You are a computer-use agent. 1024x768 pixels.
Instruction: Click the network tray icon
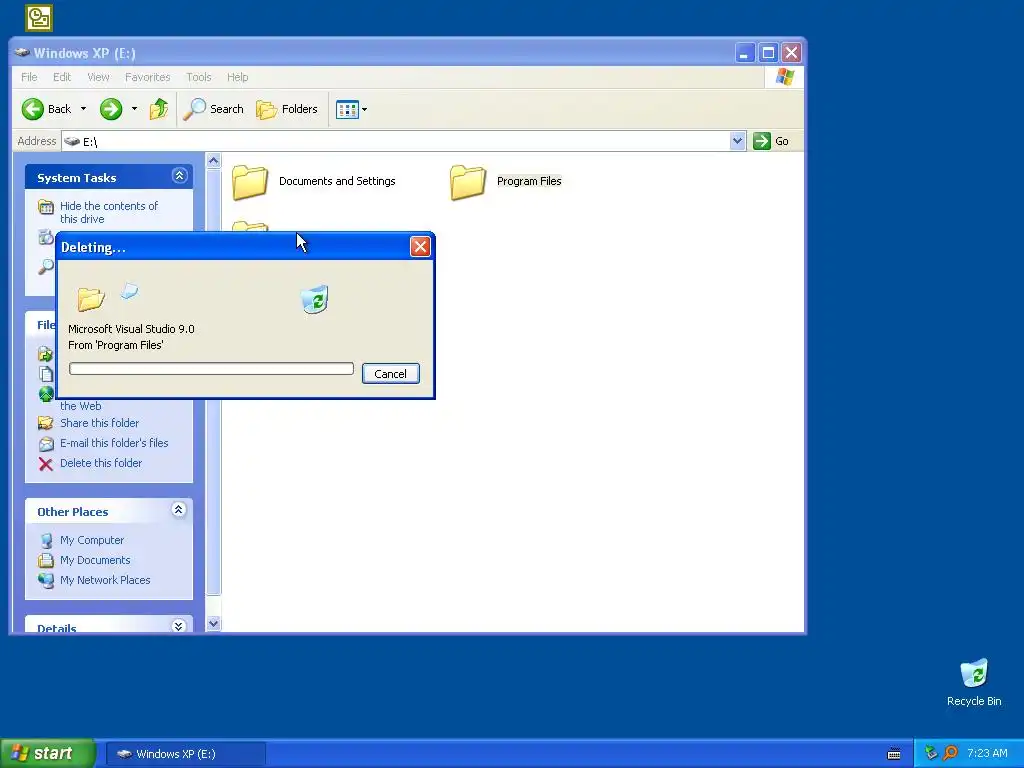(931, 753)
